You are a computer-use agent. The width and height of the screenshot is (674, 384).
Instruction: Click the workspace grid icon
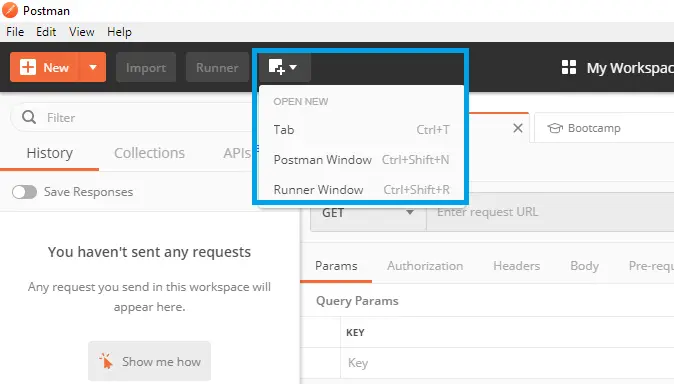coord(569,67)
